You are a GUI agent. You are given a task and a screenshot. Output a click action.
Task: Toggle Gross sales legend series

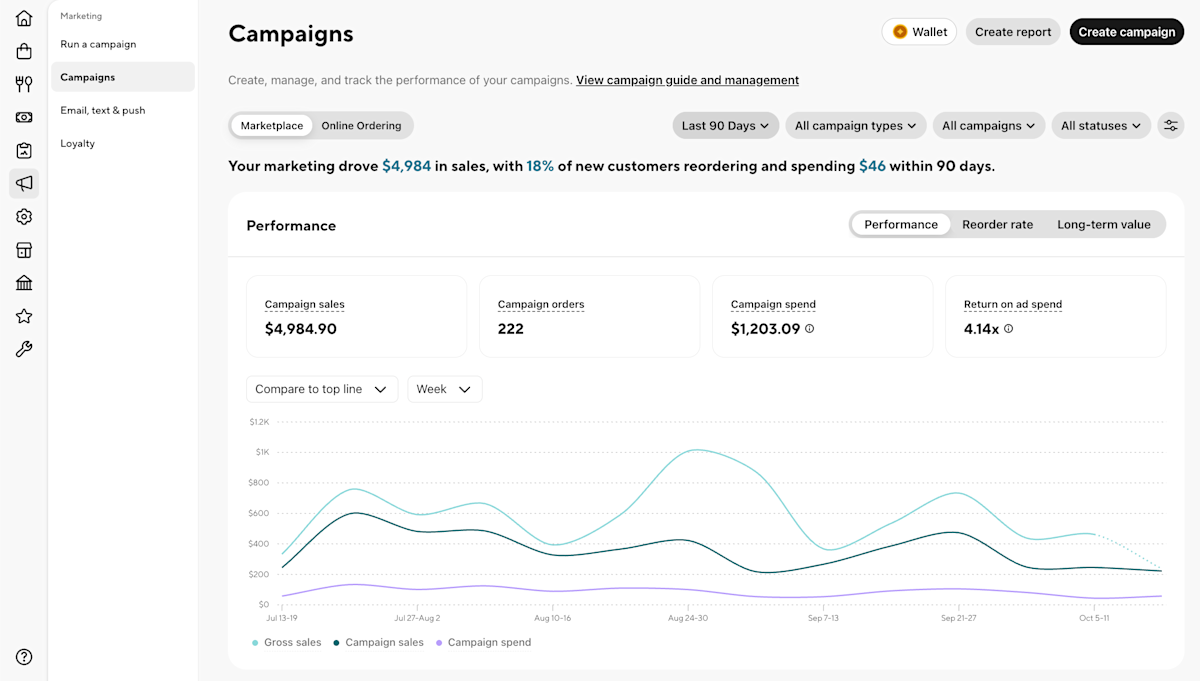(286, 642)
